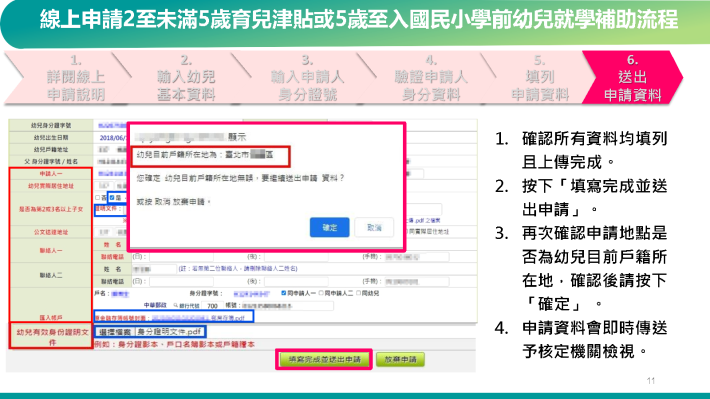Click the 幼兒出生日期 value 2018/06
Screen dimensions: 710x399
112,138
